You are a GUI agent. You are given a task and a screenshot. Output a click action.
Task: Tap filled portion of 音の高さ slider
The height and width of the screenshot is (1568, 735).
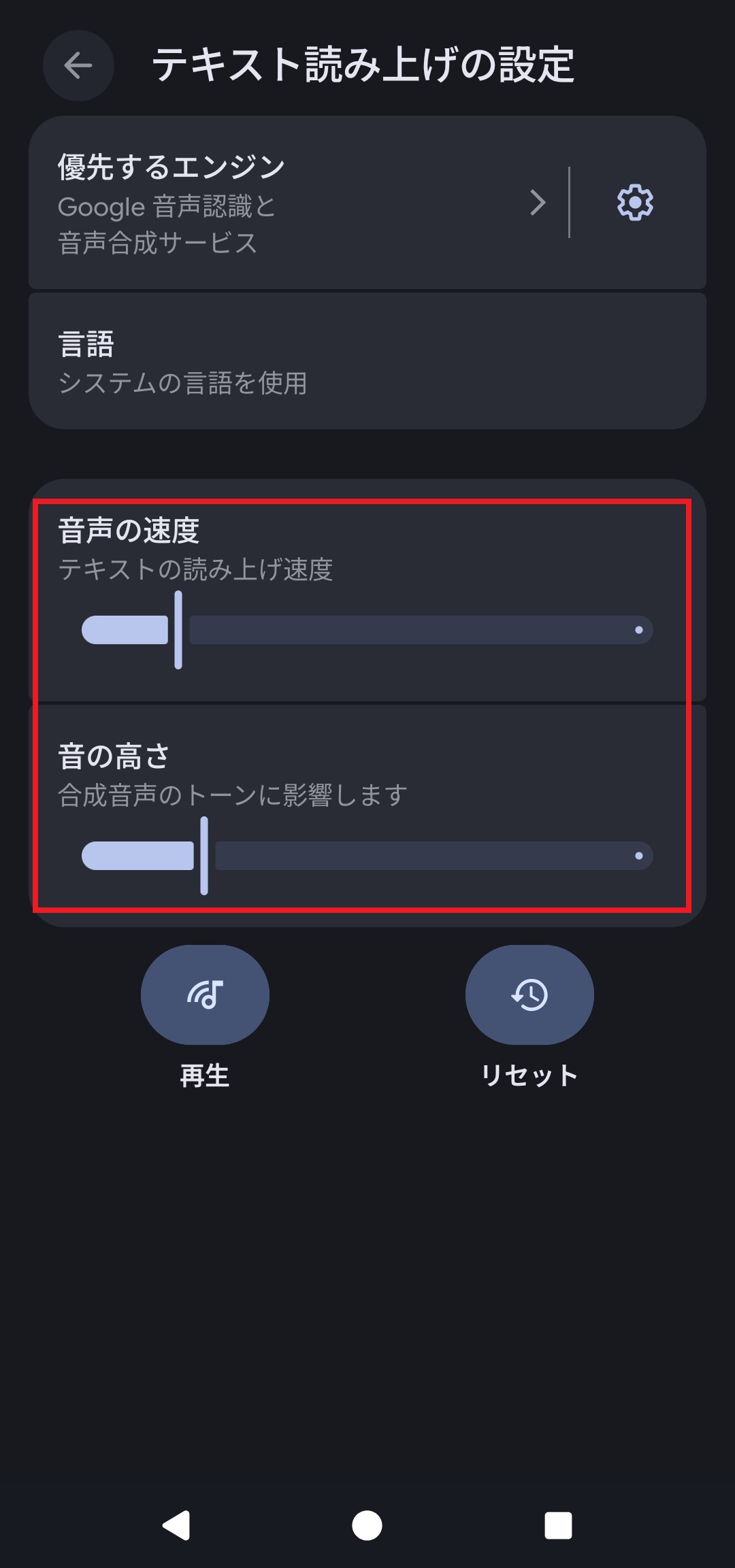click(137, 856)
